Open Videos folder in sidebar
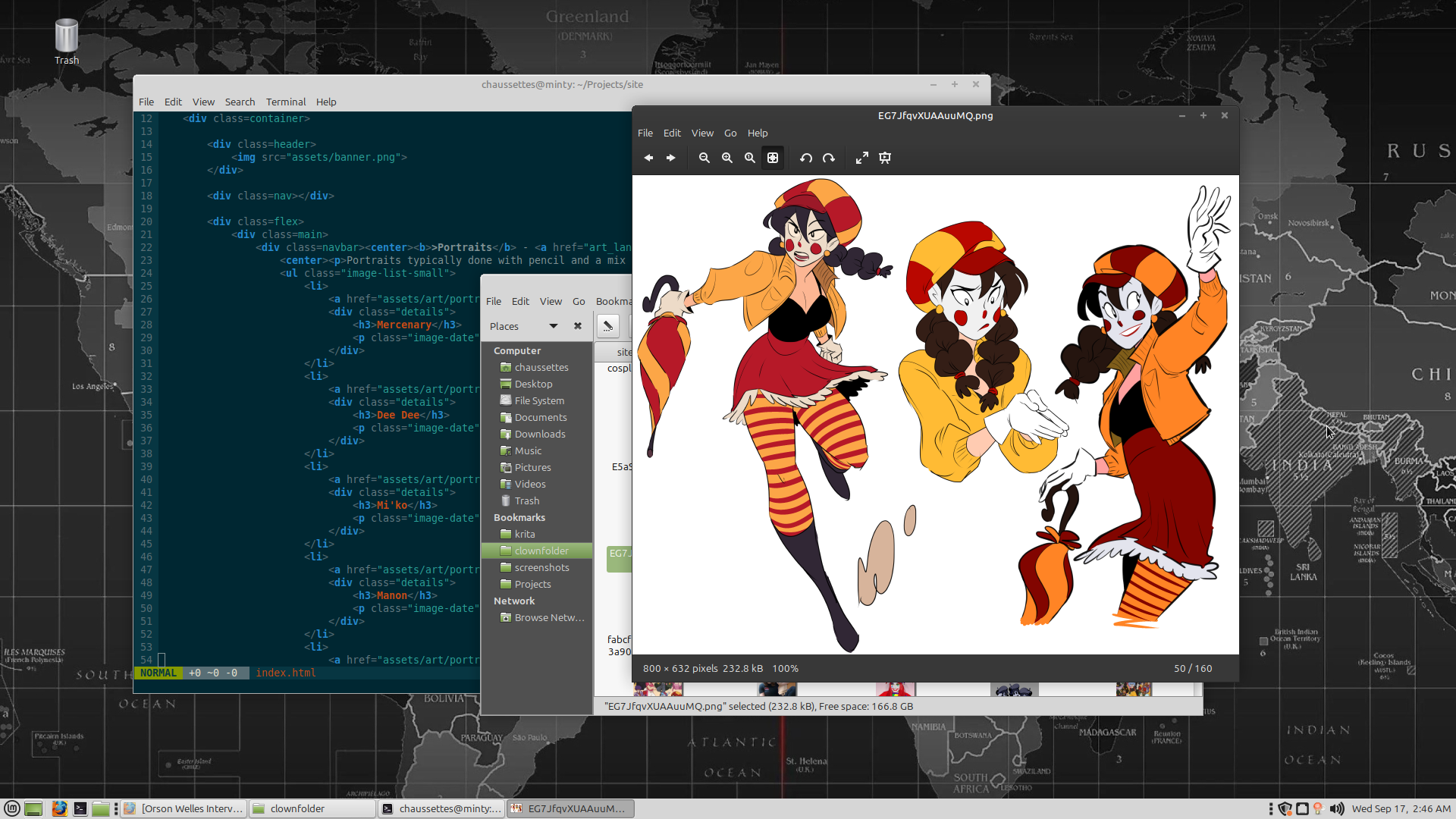Screen dimensions: 1456x819 537,484
